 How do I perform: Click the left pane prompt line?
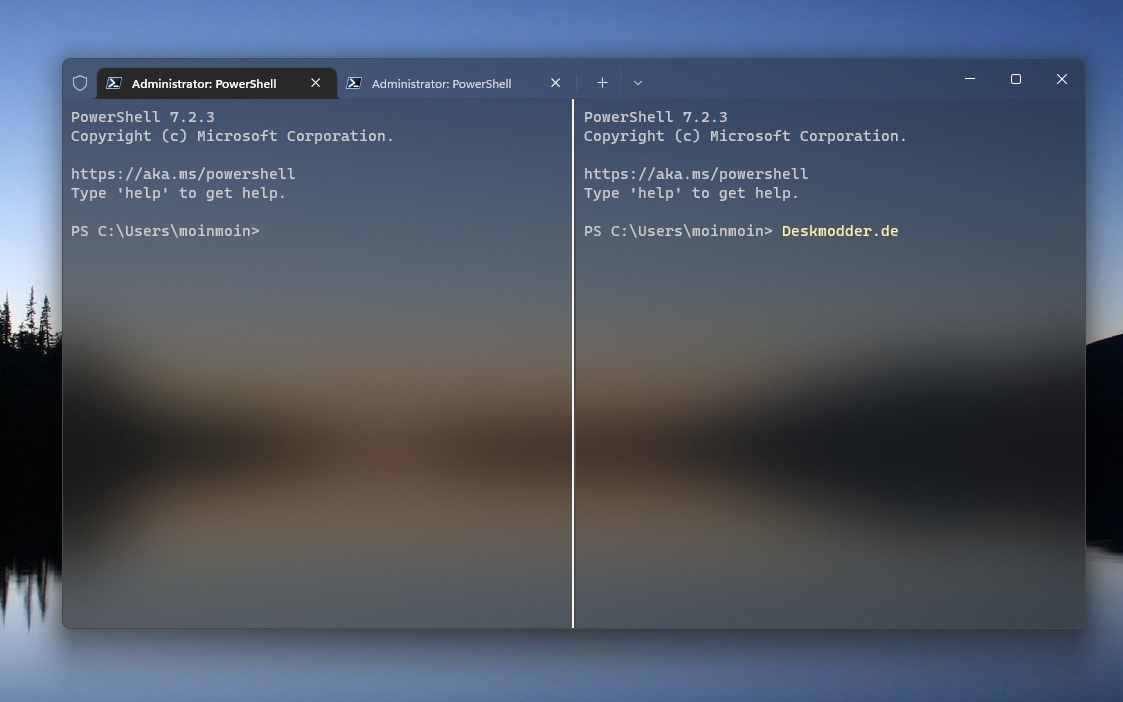(x=165, y=231)
